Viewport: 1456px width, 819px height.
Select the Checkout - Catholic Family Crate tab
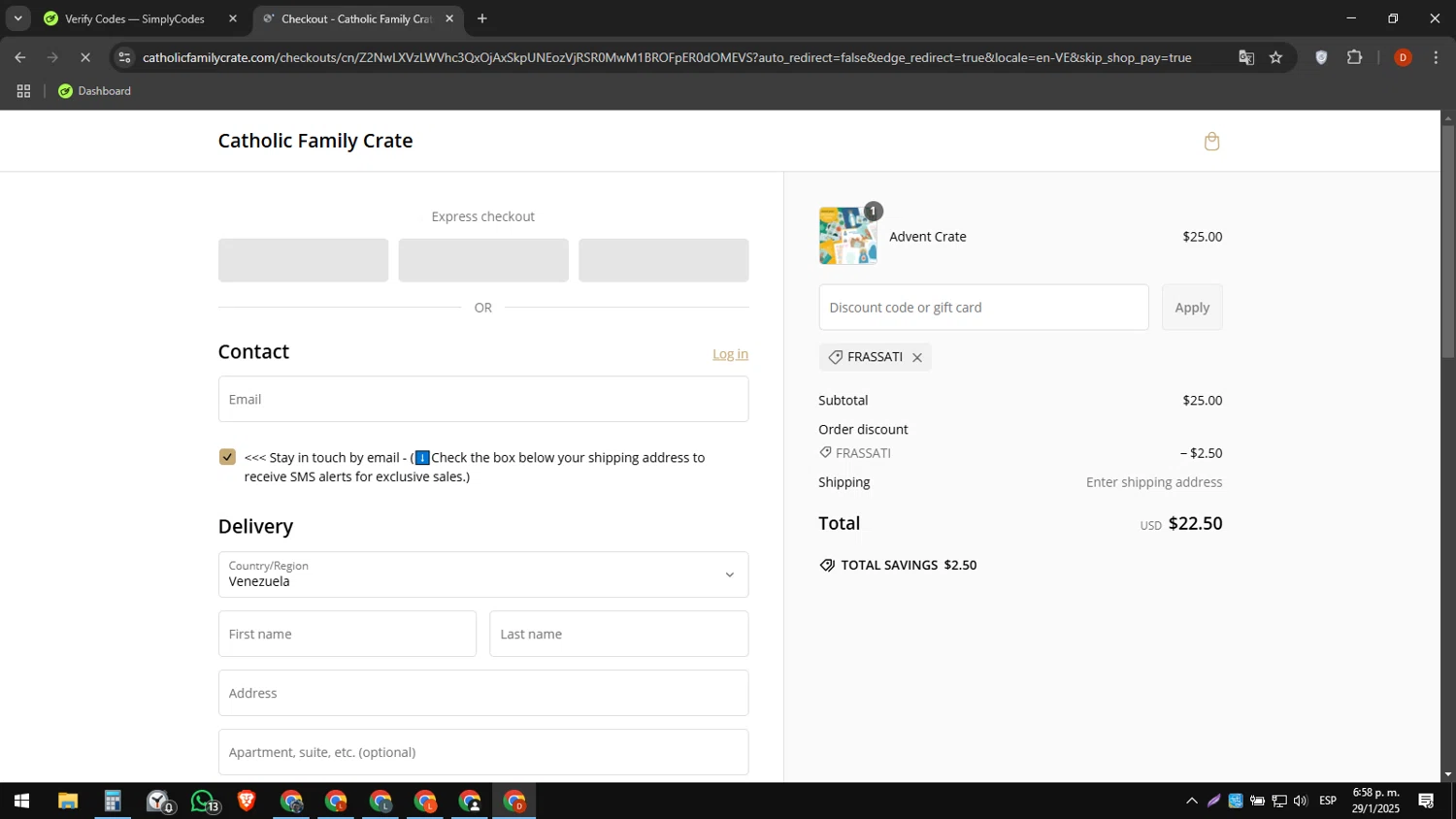[x=356, y=18]
